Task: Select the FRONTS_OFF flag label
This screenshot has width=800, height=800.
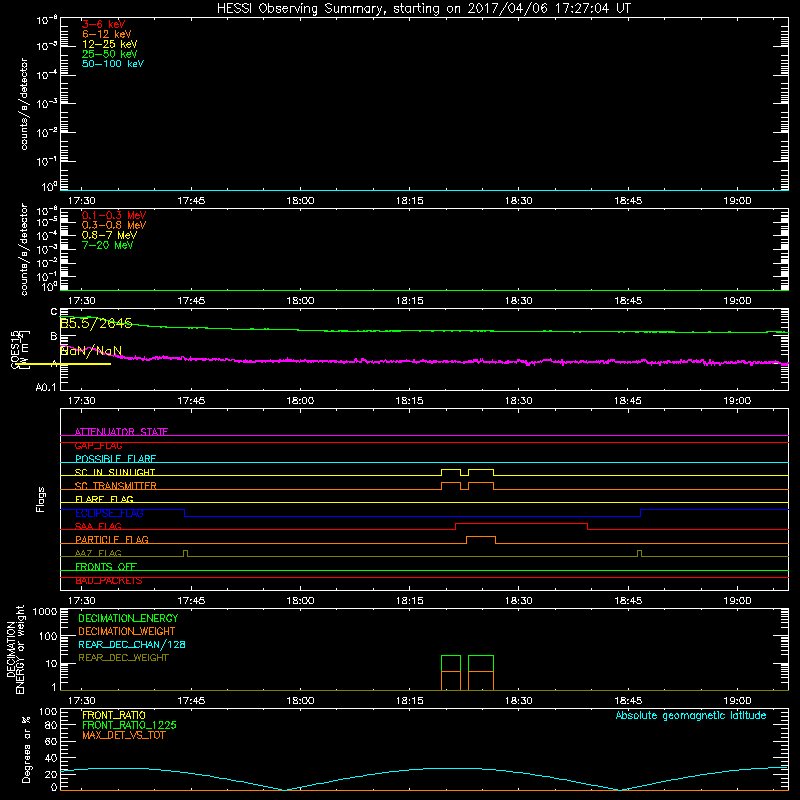Action: [x=106, y=567]
